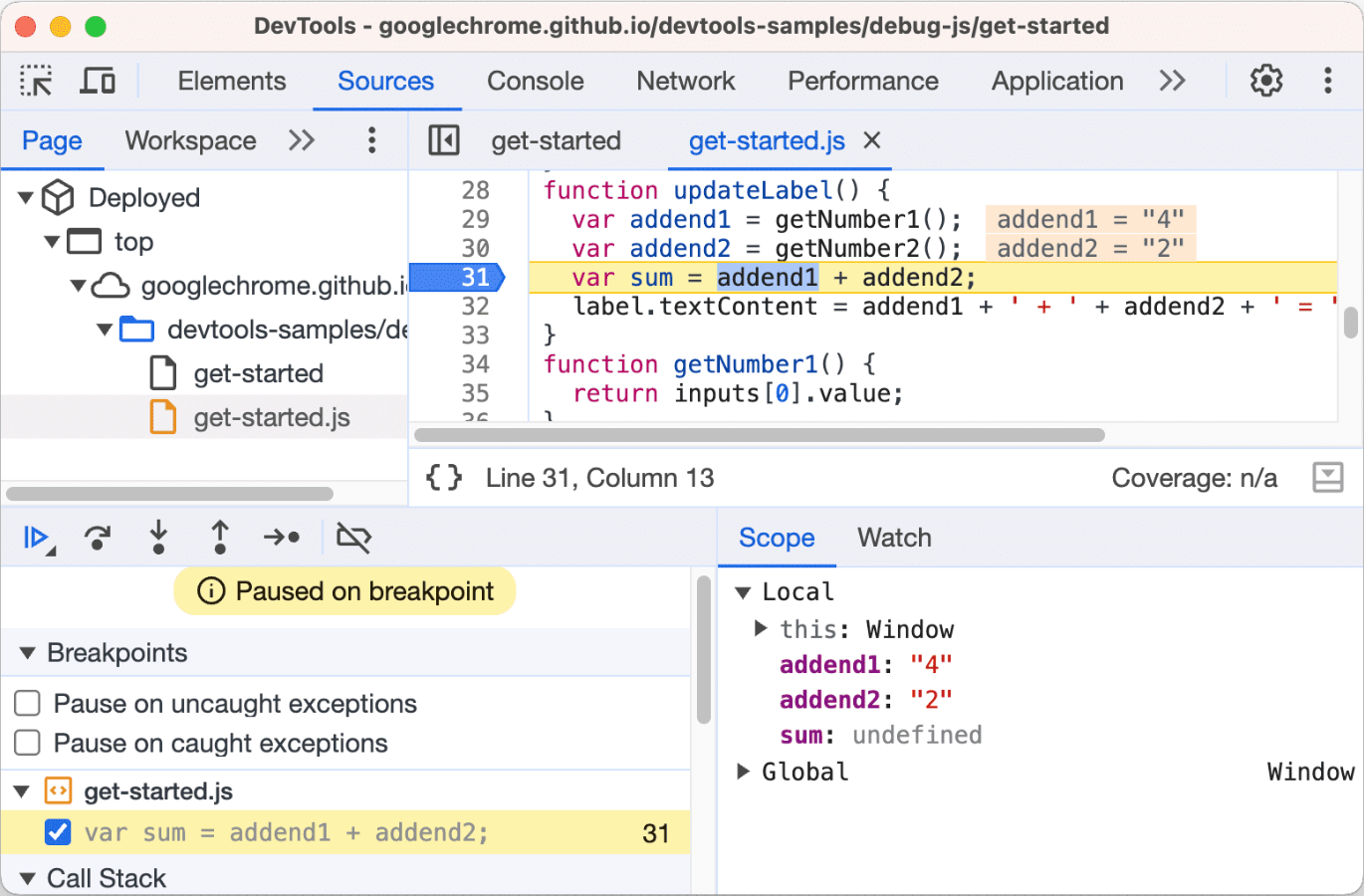This screenshot has height=896, width=1364.
Task: Collapse the top frame node
Action: coord(52,242)
